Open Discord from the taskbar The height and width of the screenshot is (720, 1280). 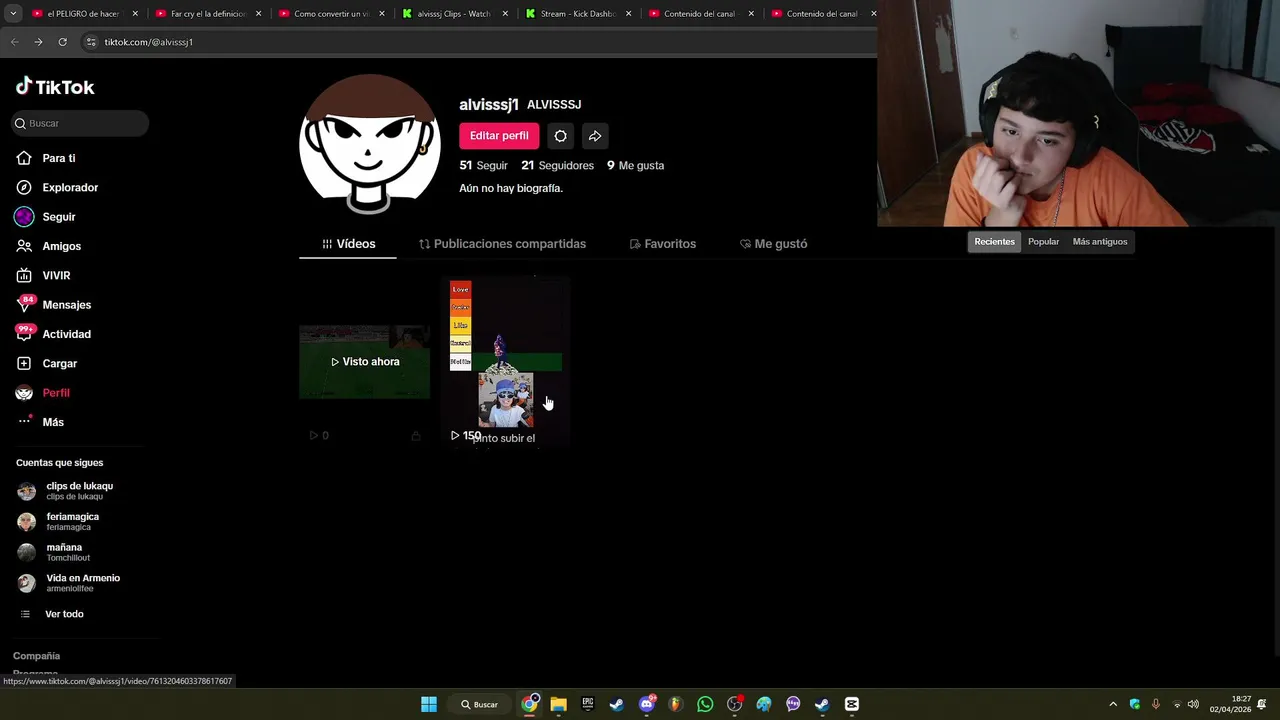pyautogui.click(x=647, y=704)
